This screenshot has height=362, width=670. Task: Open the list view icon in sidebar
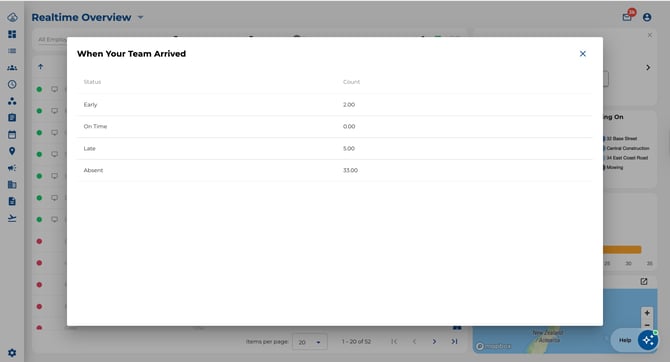12,51
